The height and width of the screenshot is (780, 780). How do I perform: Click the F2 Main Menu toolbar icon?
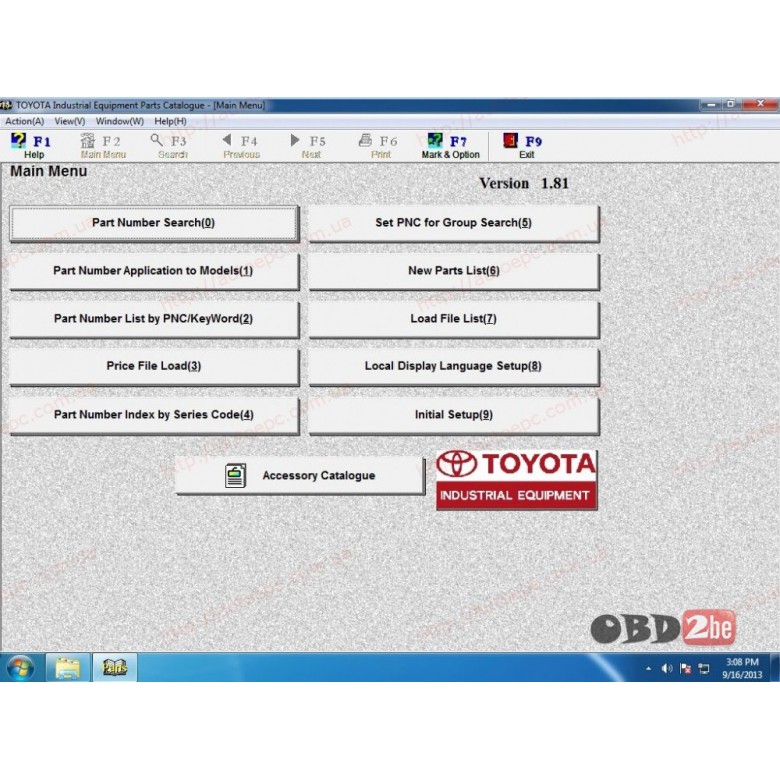(88, 141)
